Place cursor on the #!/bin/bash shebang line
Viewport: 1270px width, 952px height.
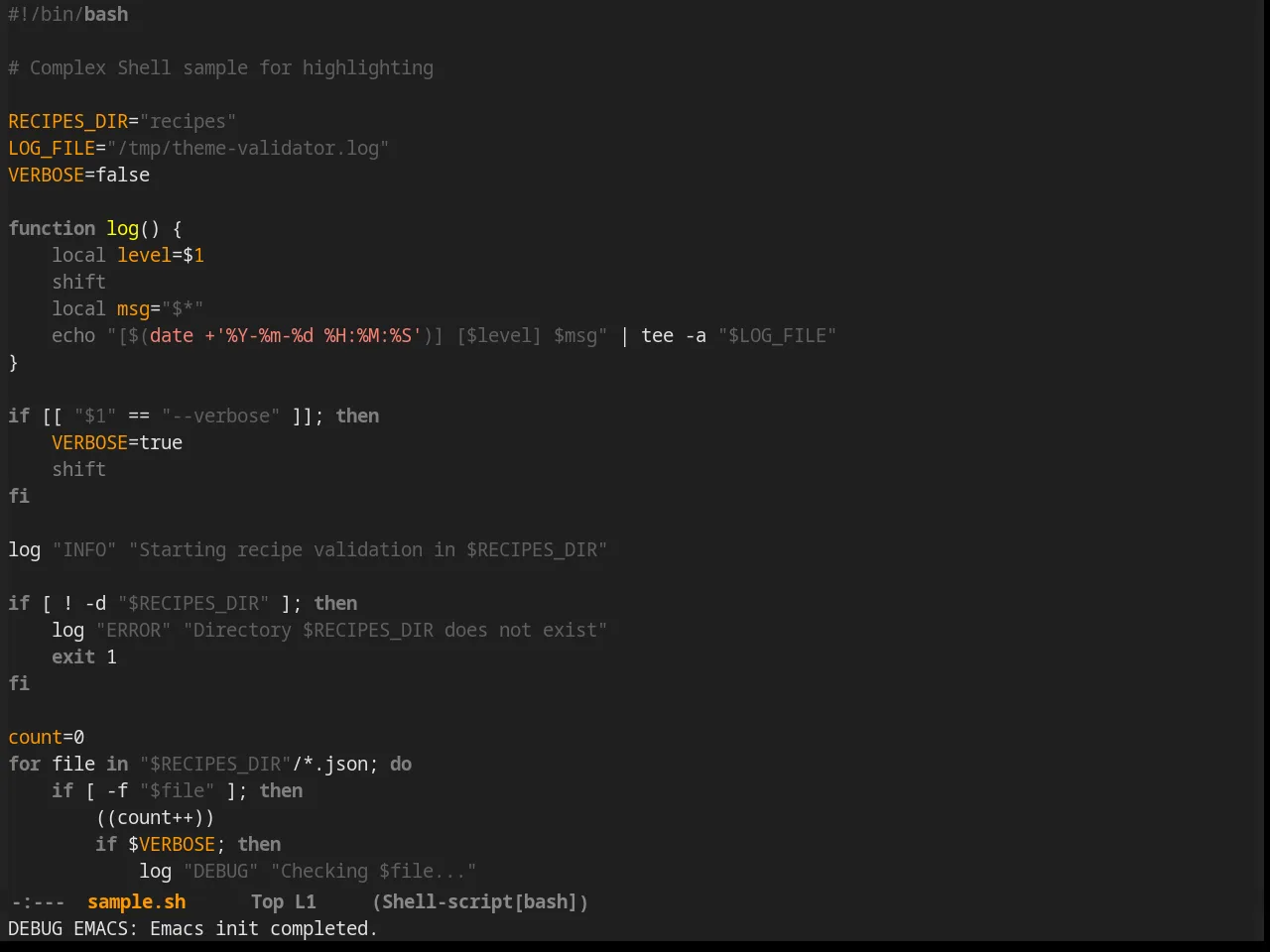[68, 14]
